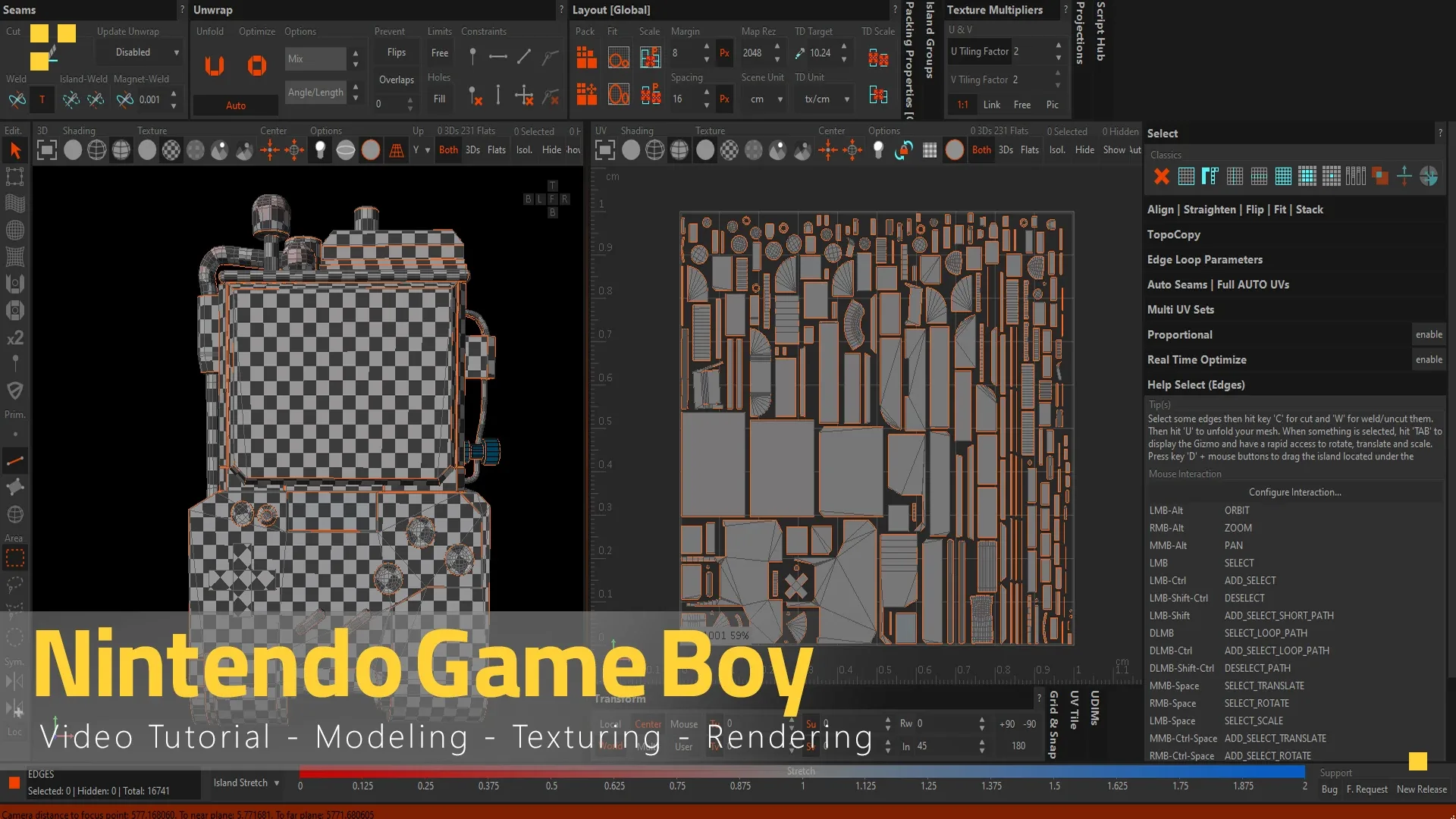
Task: Click the Auto unwrap button
Action: pos(235,105)
